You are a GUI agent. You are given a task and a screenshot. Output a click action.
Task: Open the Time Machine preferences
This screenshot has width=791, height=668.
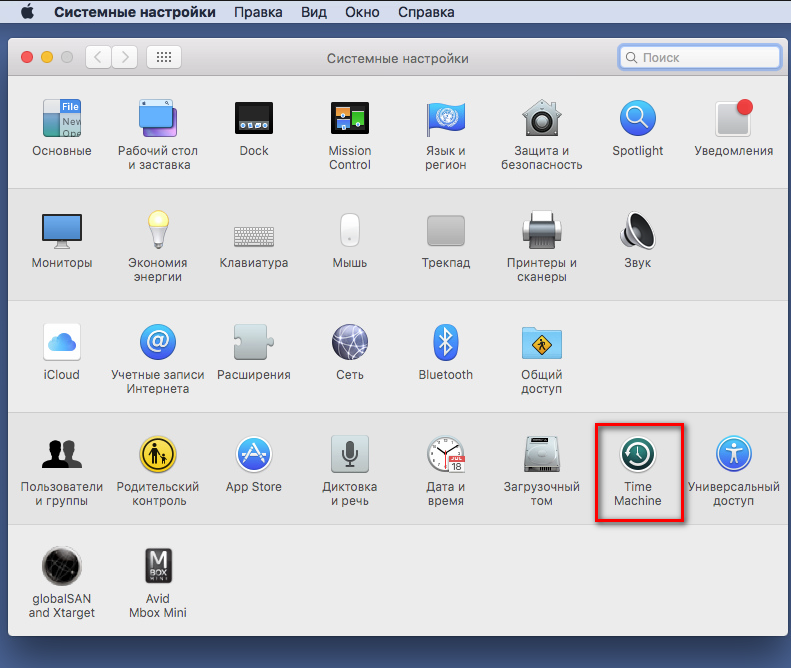point(638,456)
